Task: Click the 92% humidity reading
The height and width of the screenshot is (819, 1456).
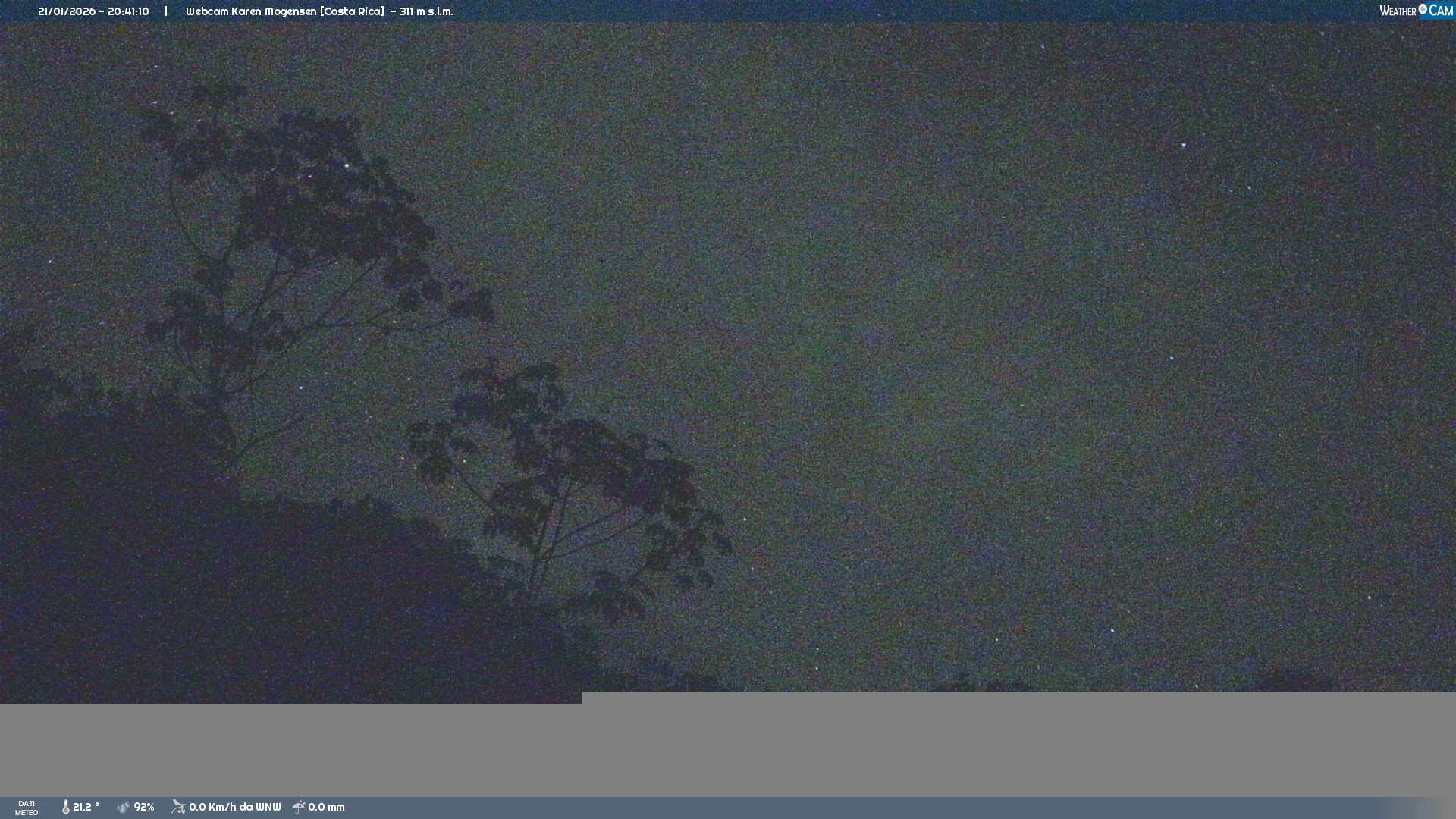Action: (144, 808)
